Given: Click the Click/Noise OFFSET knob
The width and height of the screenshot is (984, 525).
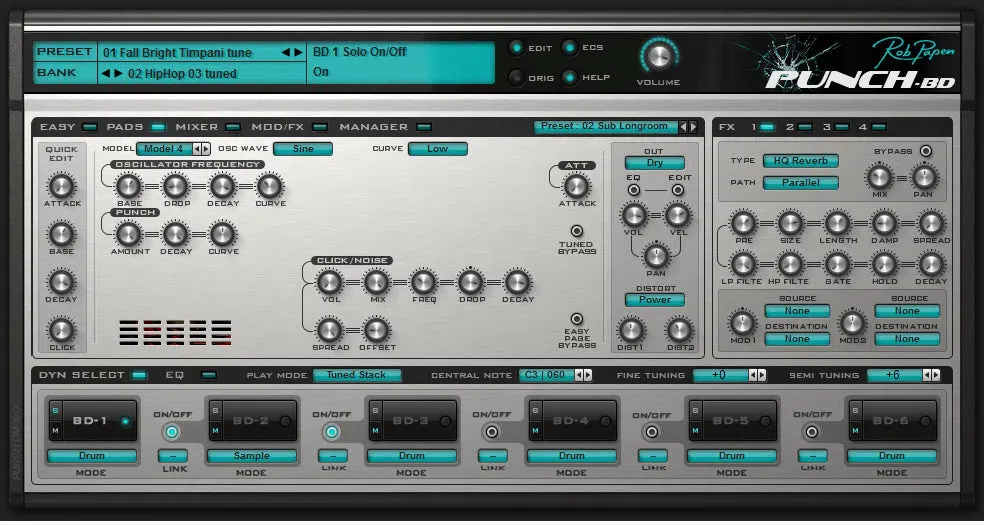Looking at the screenshot, I should point(377,330).
